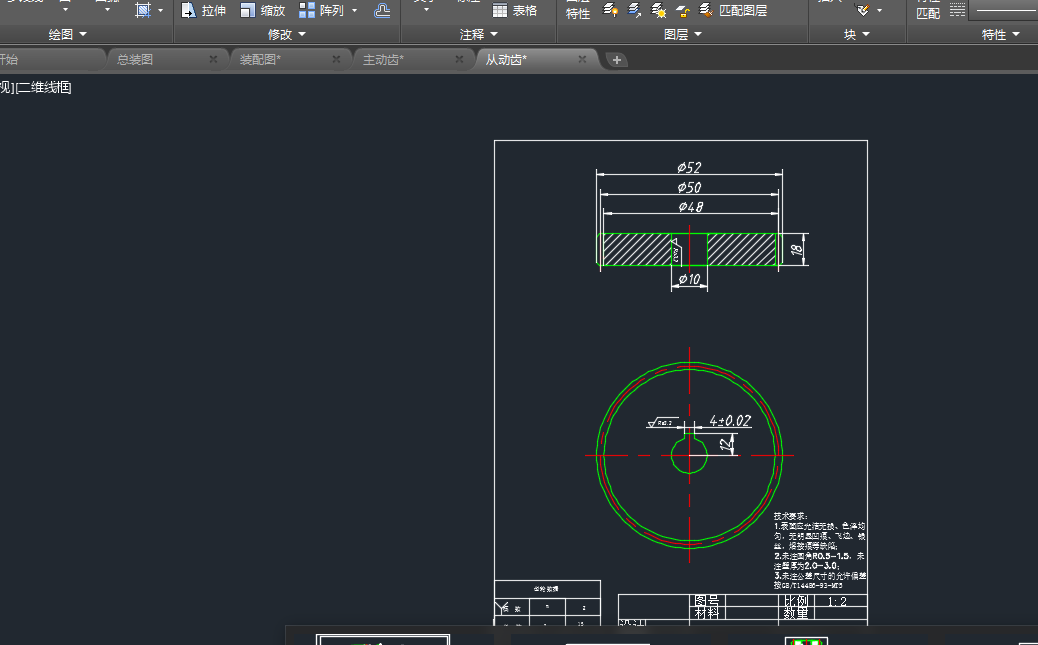Screen dimensions: 1038x645
Task: Select the Stretch (拉伸) tool
Action: click(204, 11)
